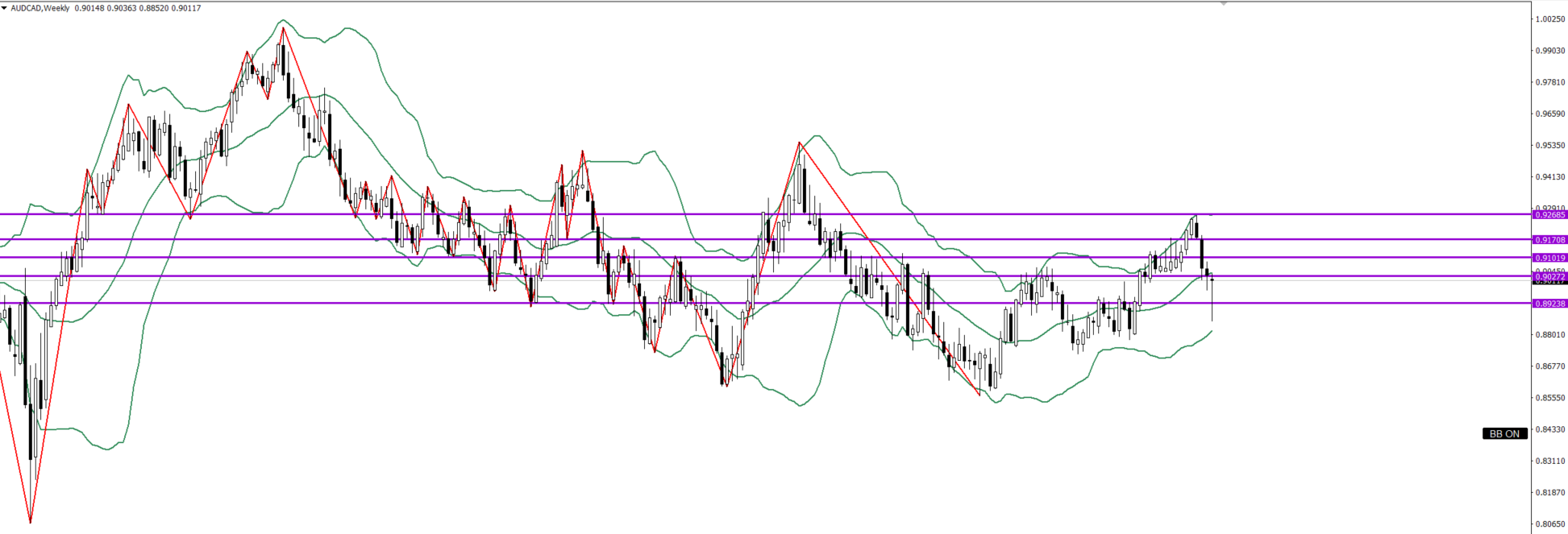Click the AUDCAD,Weekly chart title label

[x=40, y=8]
